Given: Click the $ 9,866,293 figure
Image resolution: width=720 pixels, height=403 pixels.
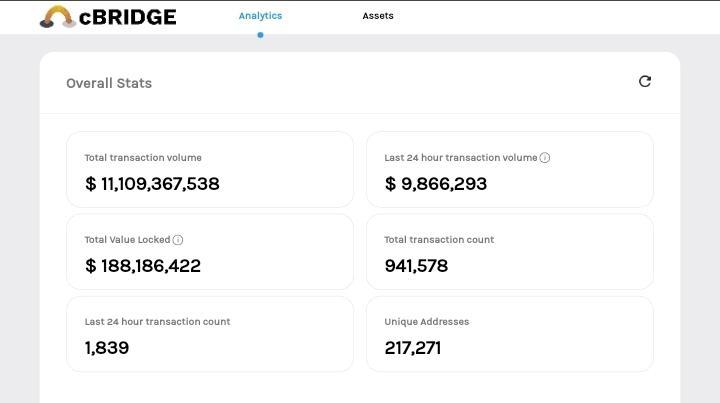Looking at the screenshot, I should pos(436,184).
